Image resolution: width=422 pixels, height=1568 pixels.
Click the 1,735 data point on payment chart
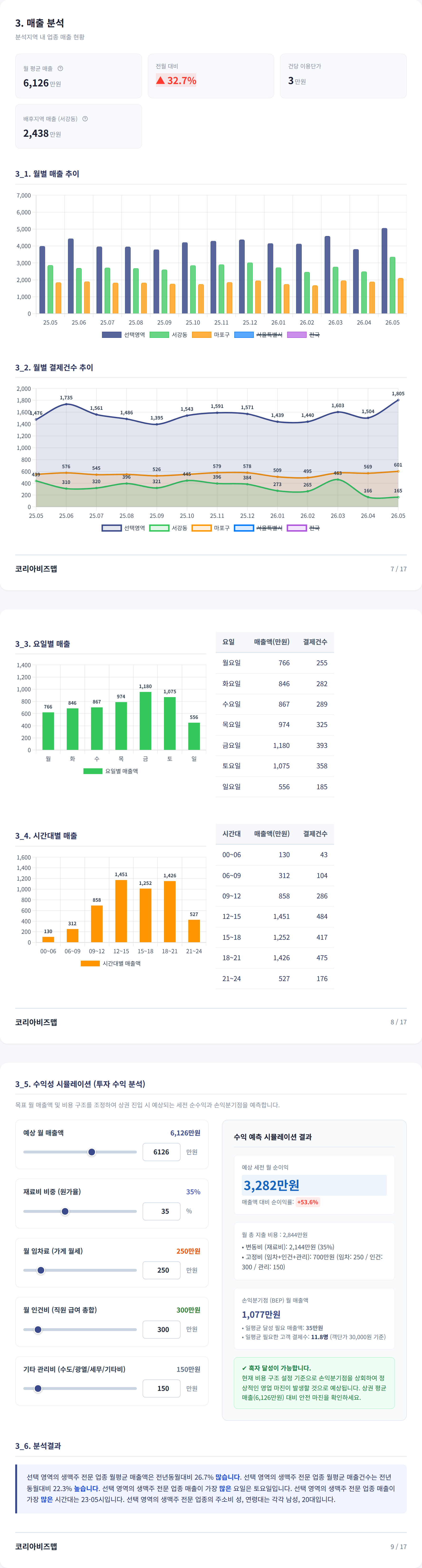[66, 404]
